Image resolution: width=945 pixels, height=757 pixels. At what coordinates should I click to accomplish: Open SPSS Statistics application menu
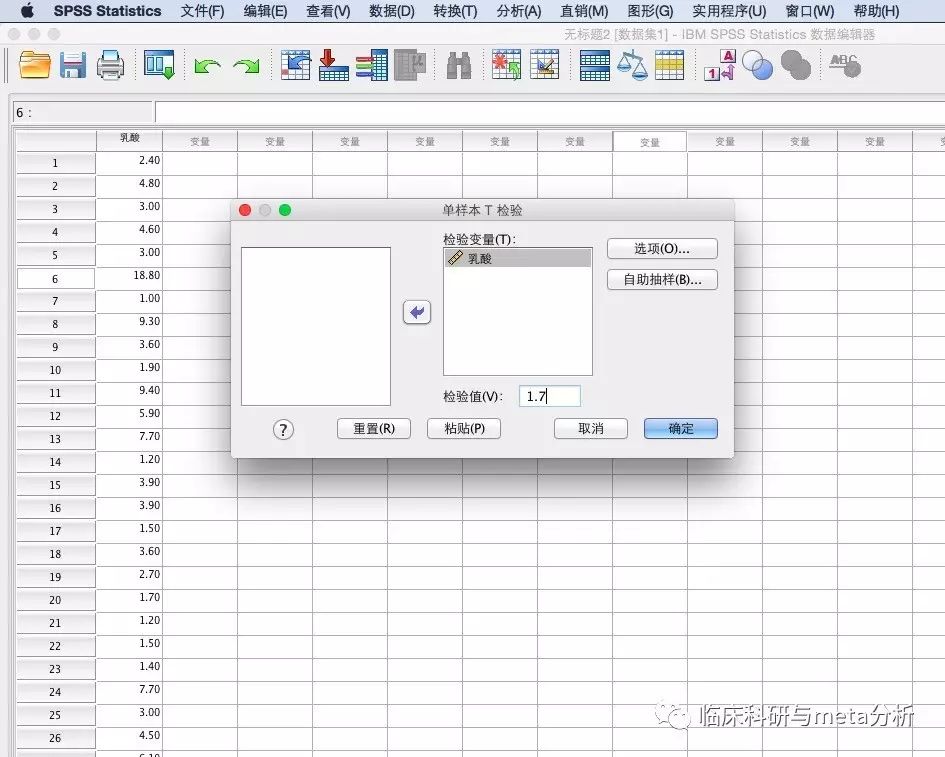(x=107, y=11)
